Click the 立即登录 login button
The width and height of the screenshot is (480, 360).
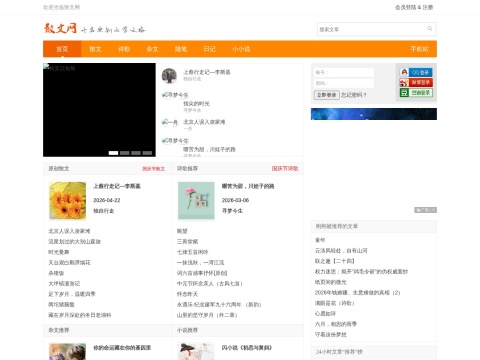326,95
